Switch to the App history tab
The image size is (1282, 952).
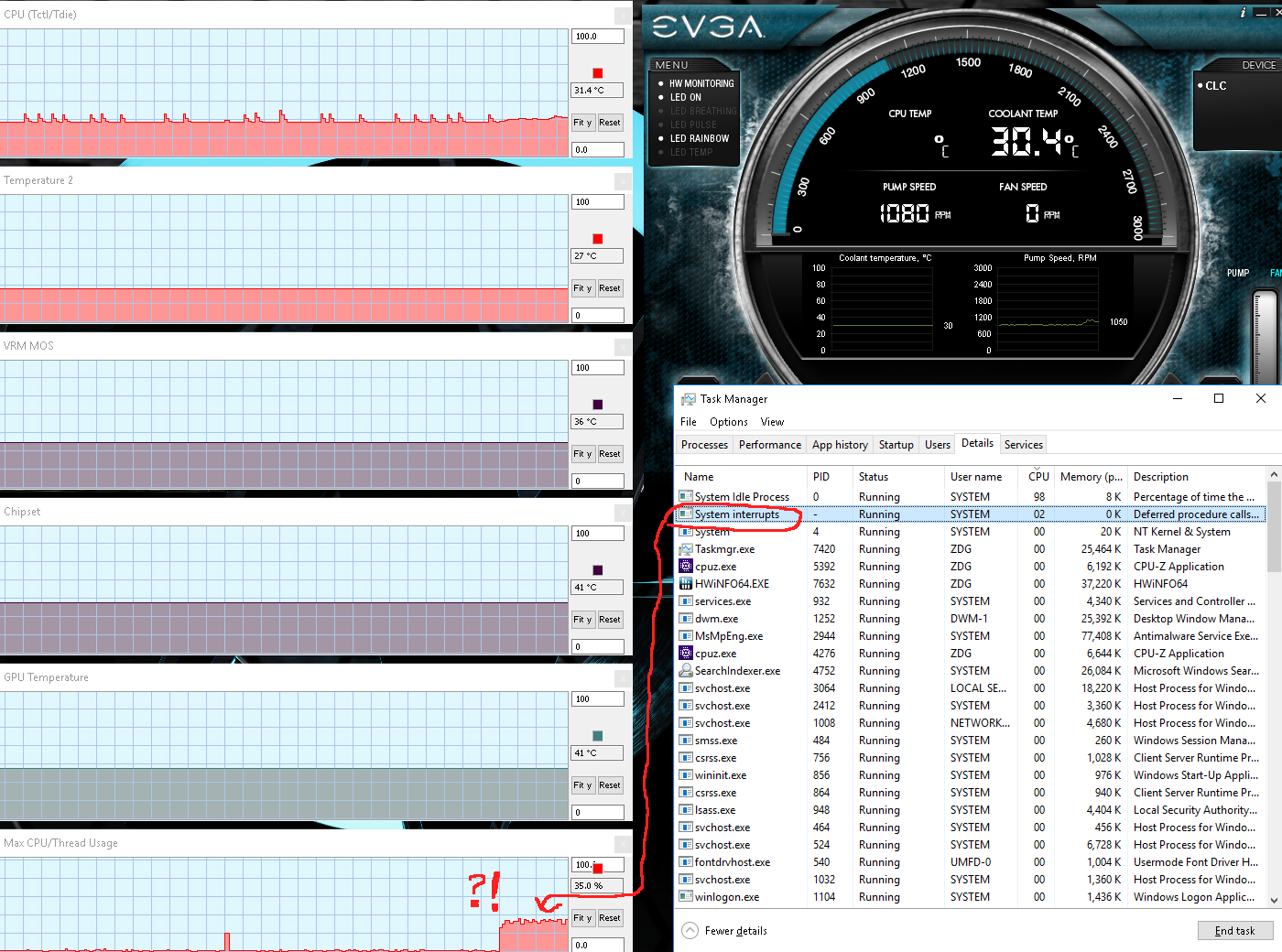(840, 445)
